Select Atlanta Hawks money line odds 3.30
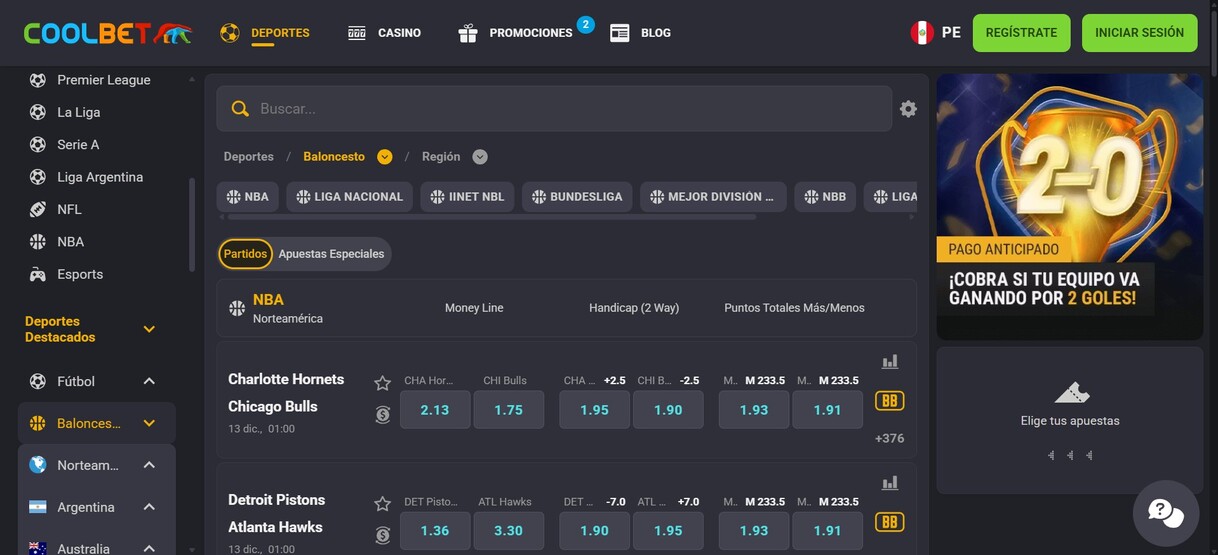 508,531
